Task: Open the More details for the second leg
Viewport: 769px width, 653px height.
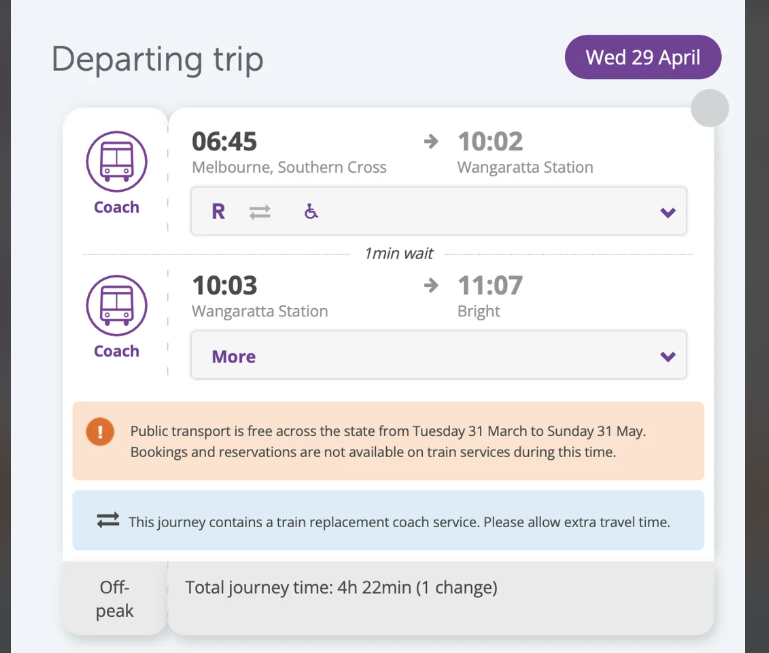Action: pos(234,357)
